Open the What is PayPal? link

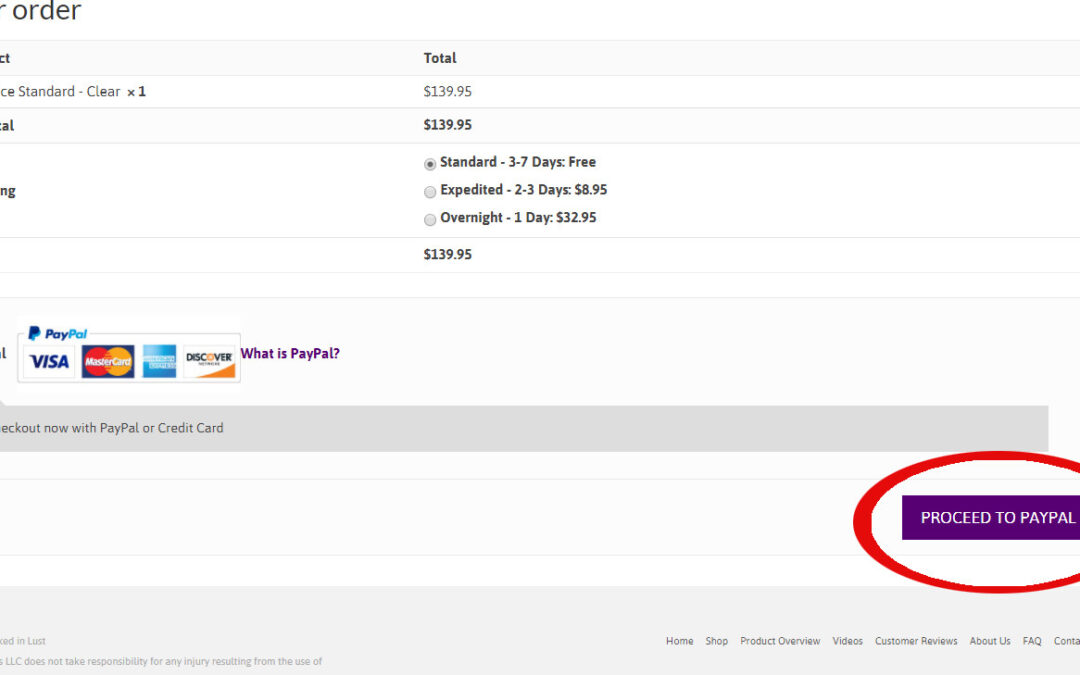[x=290, y=353]
